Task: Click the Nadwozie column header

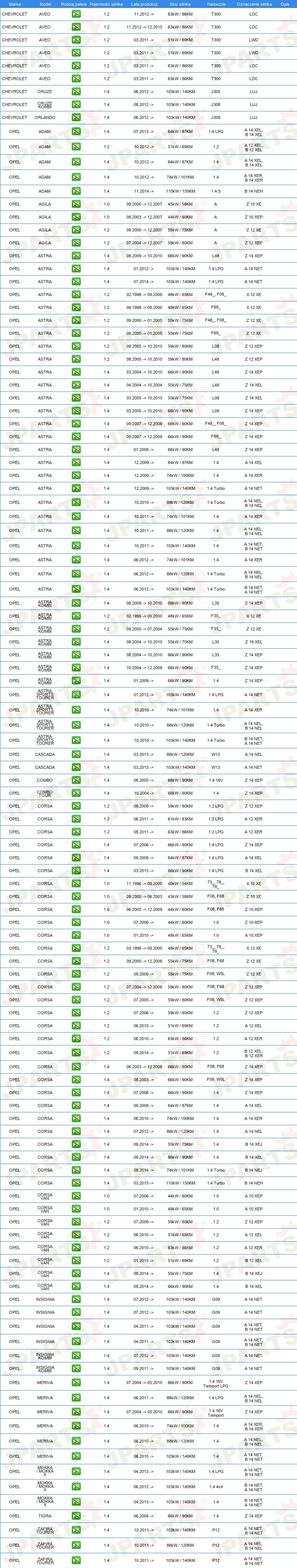Action: click(215, 4)
